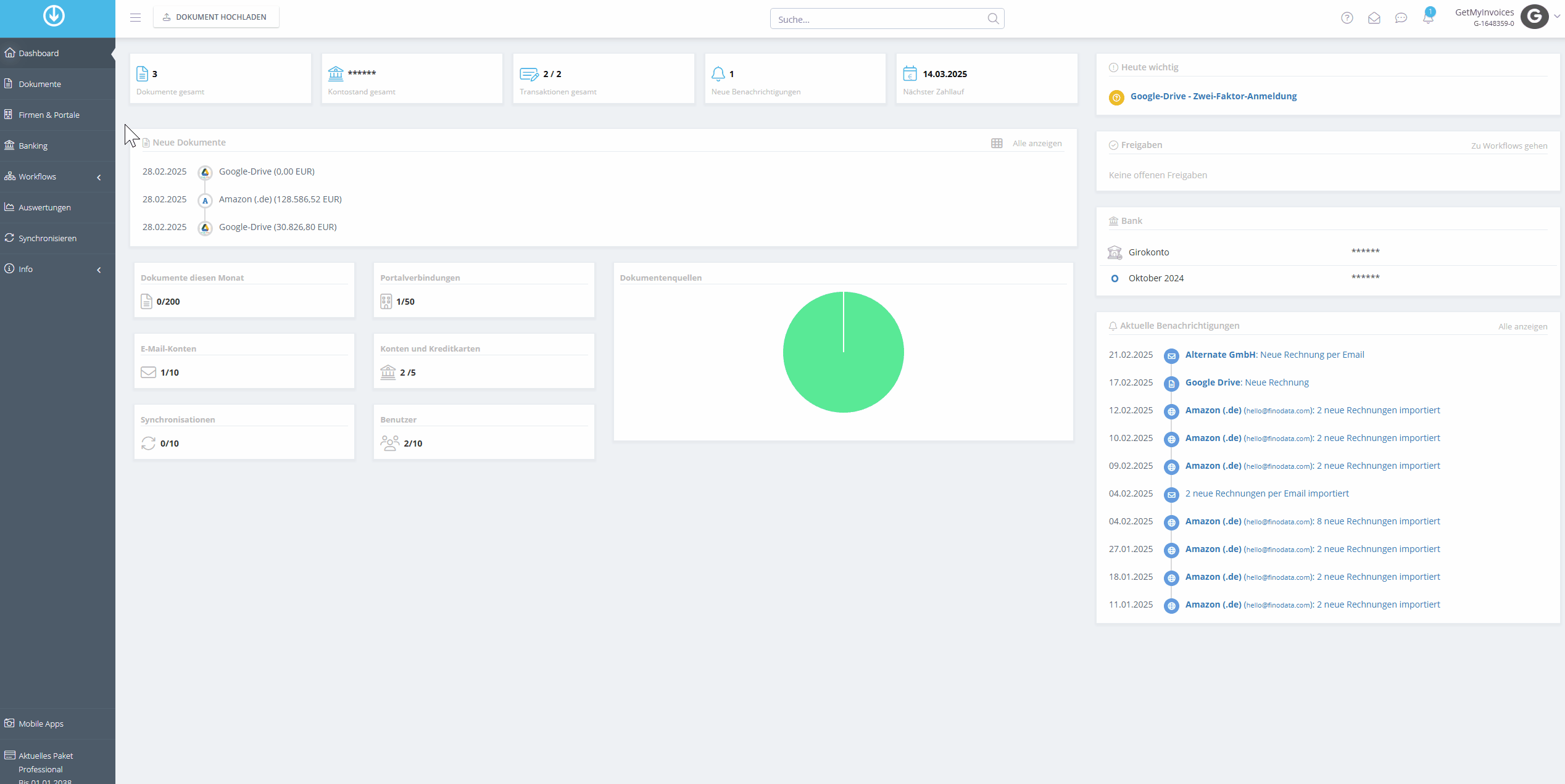Open Synchronisieren in the sidebar
Image resolution: width=1565 pixels, height=784 pixels.
pyautogui.click(x=57, y=238)
